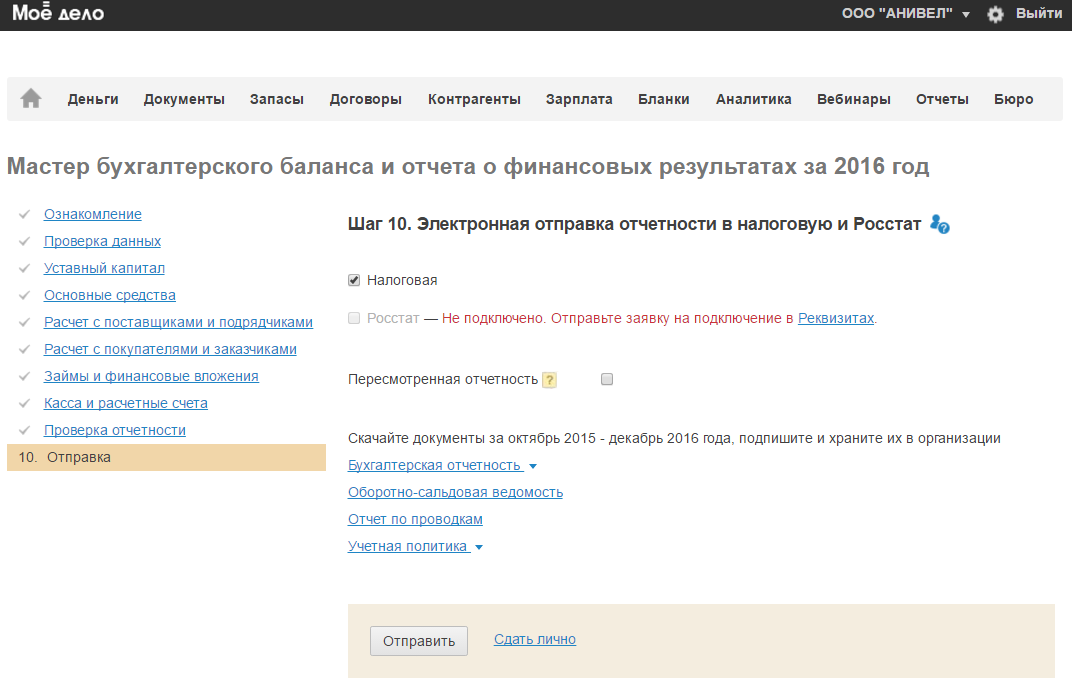The height and width of the screenshot is (688, 1072).
Task: Click the Моё дело logo
Action: (x=58, y=14)
